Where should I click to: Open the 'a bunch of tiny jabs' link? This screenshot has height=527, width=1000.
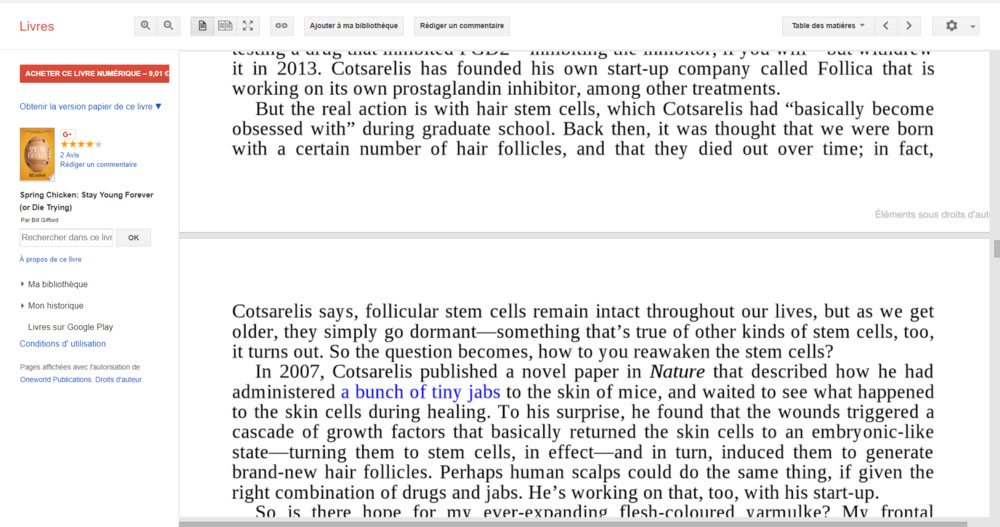(x=420, y=392)
